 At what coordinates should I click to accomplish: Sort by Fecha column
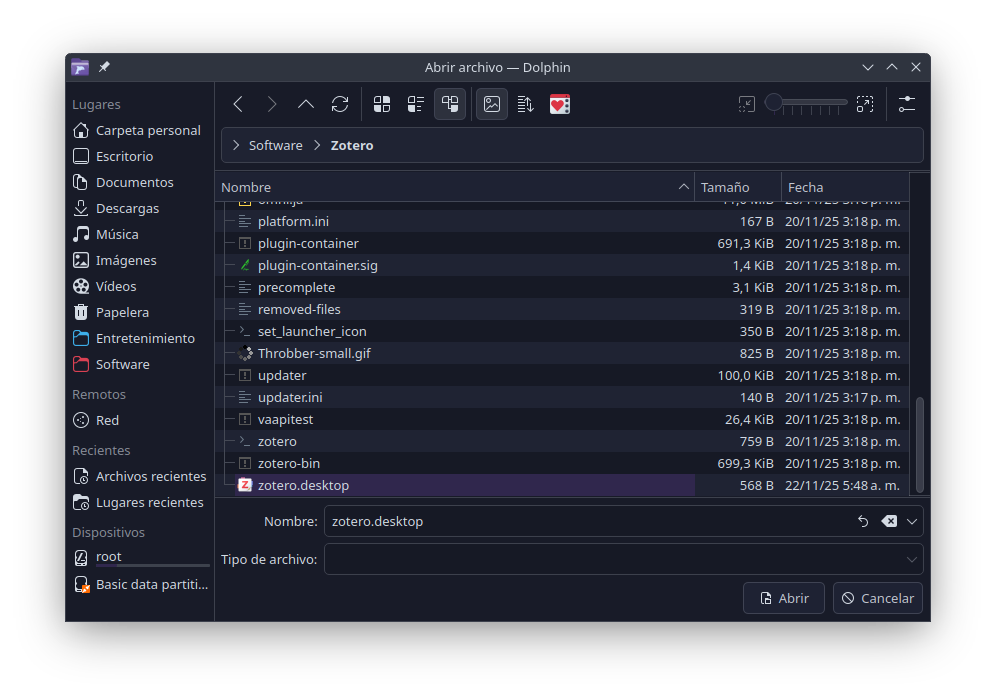(845, 187)
